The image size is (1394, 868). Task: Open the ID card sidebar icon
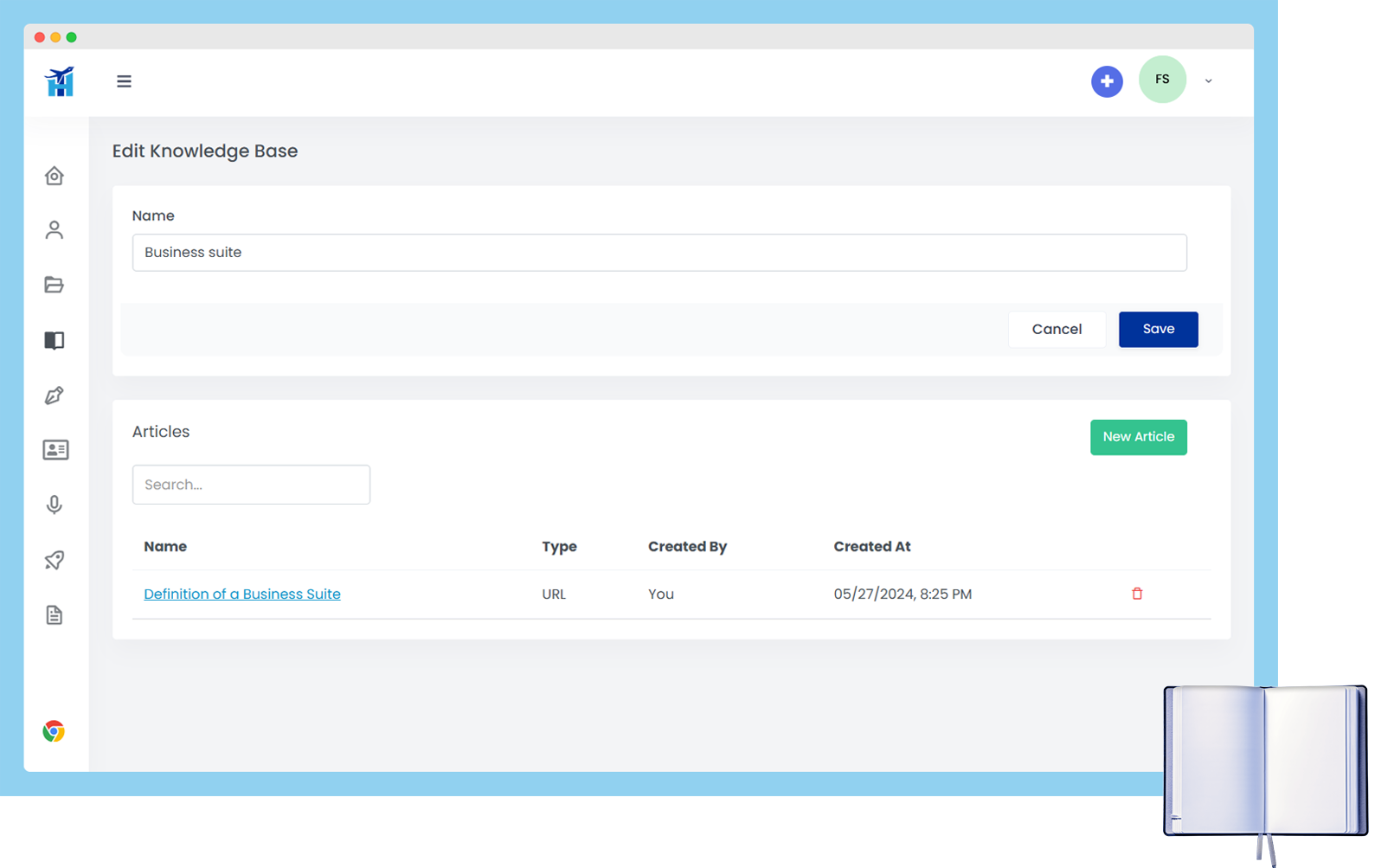(x=55, y=450)
